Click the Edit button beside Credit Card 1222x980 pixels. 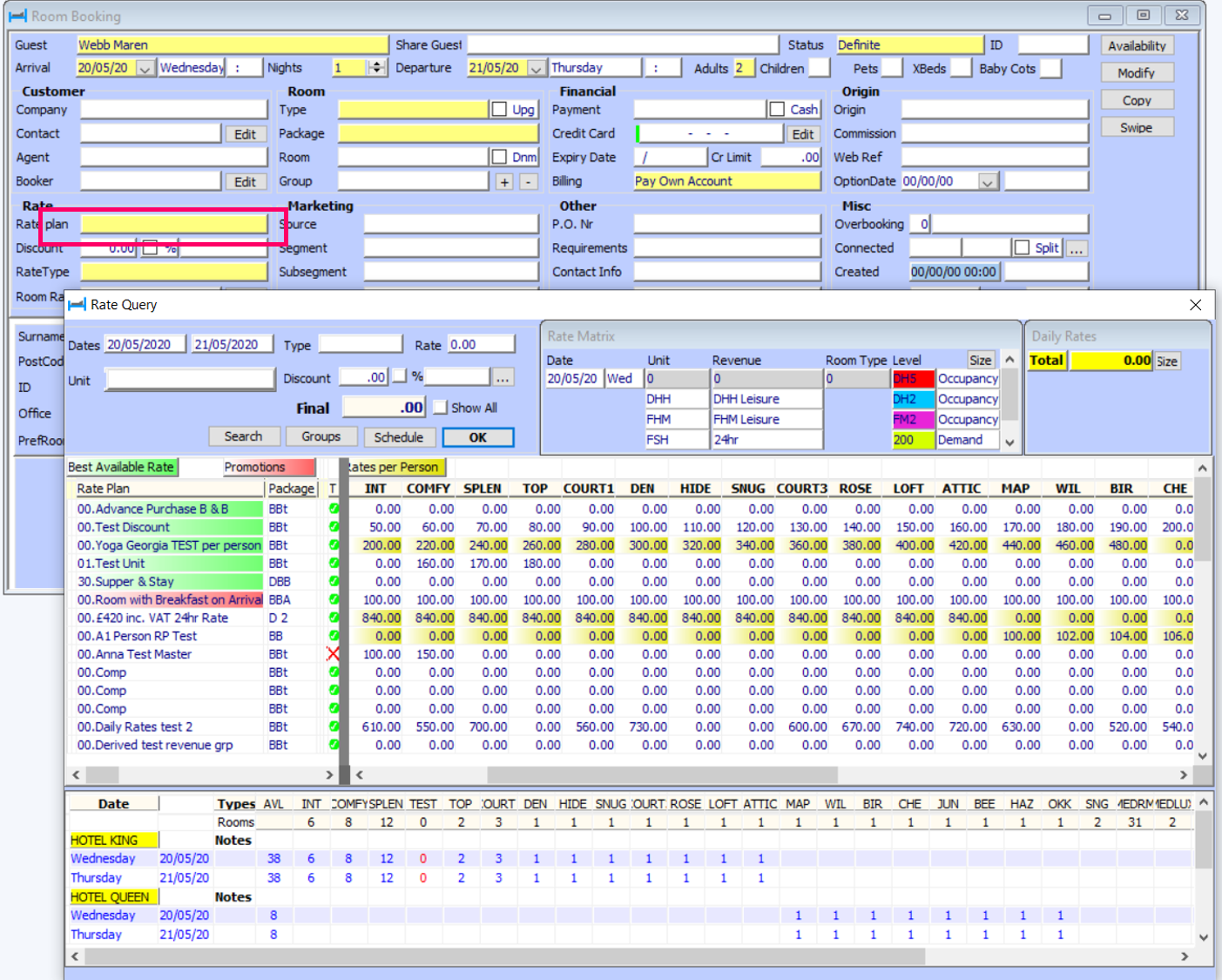[803, 134]
